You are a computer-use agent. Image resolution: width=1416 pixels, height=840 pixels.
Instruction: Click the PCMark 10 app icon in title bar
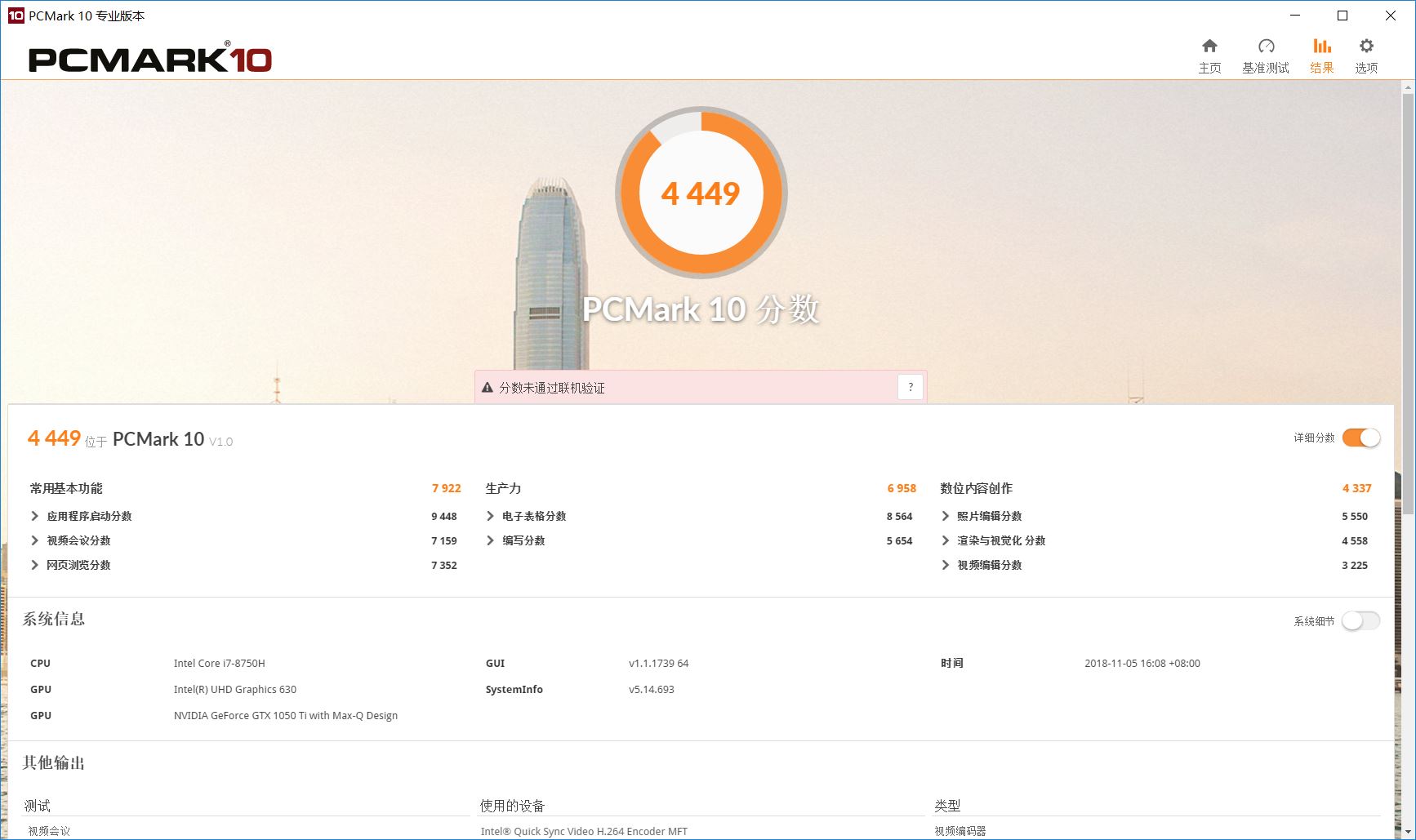click(x=16, y=16)
